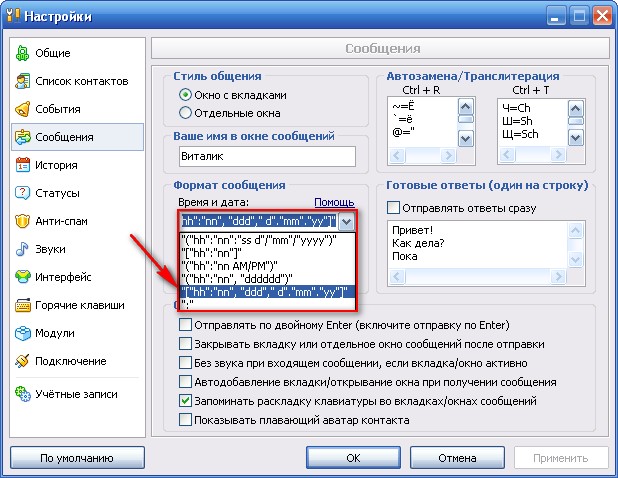
Task: Click up arrow of Ctrl+T list scrollbar
Action: (575, 108)
